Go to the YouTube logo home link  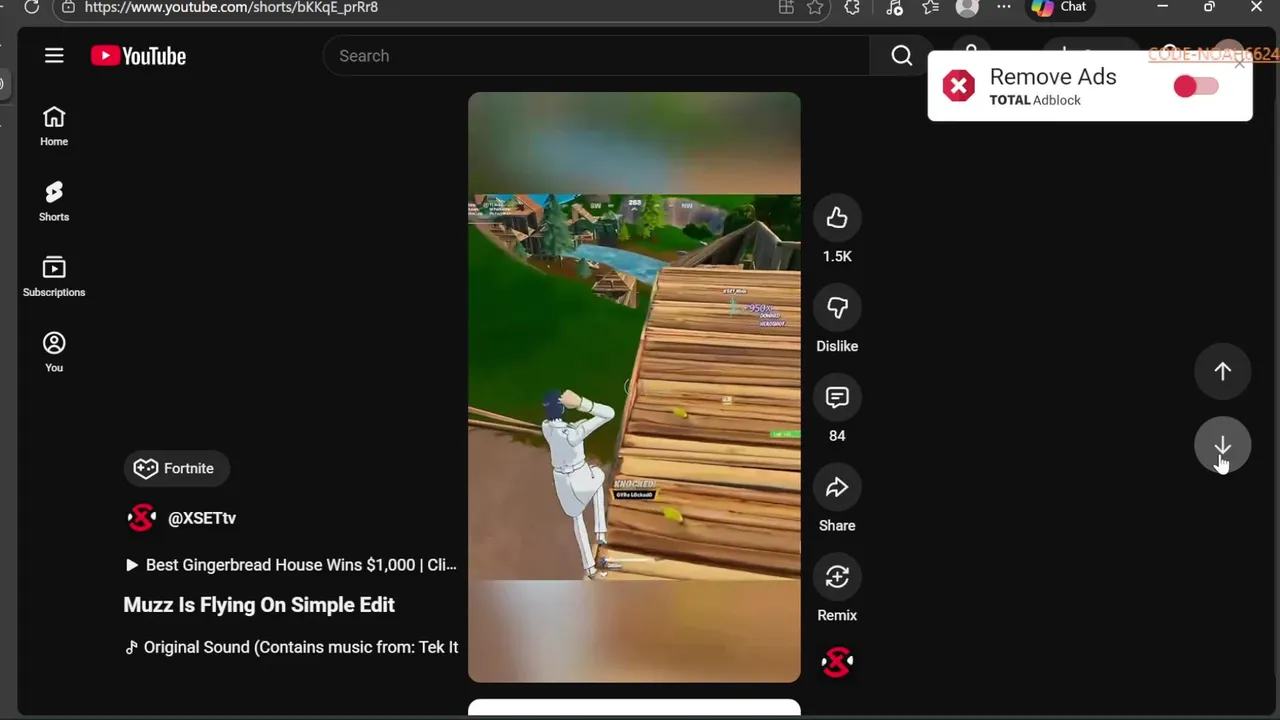pos(138,56)
